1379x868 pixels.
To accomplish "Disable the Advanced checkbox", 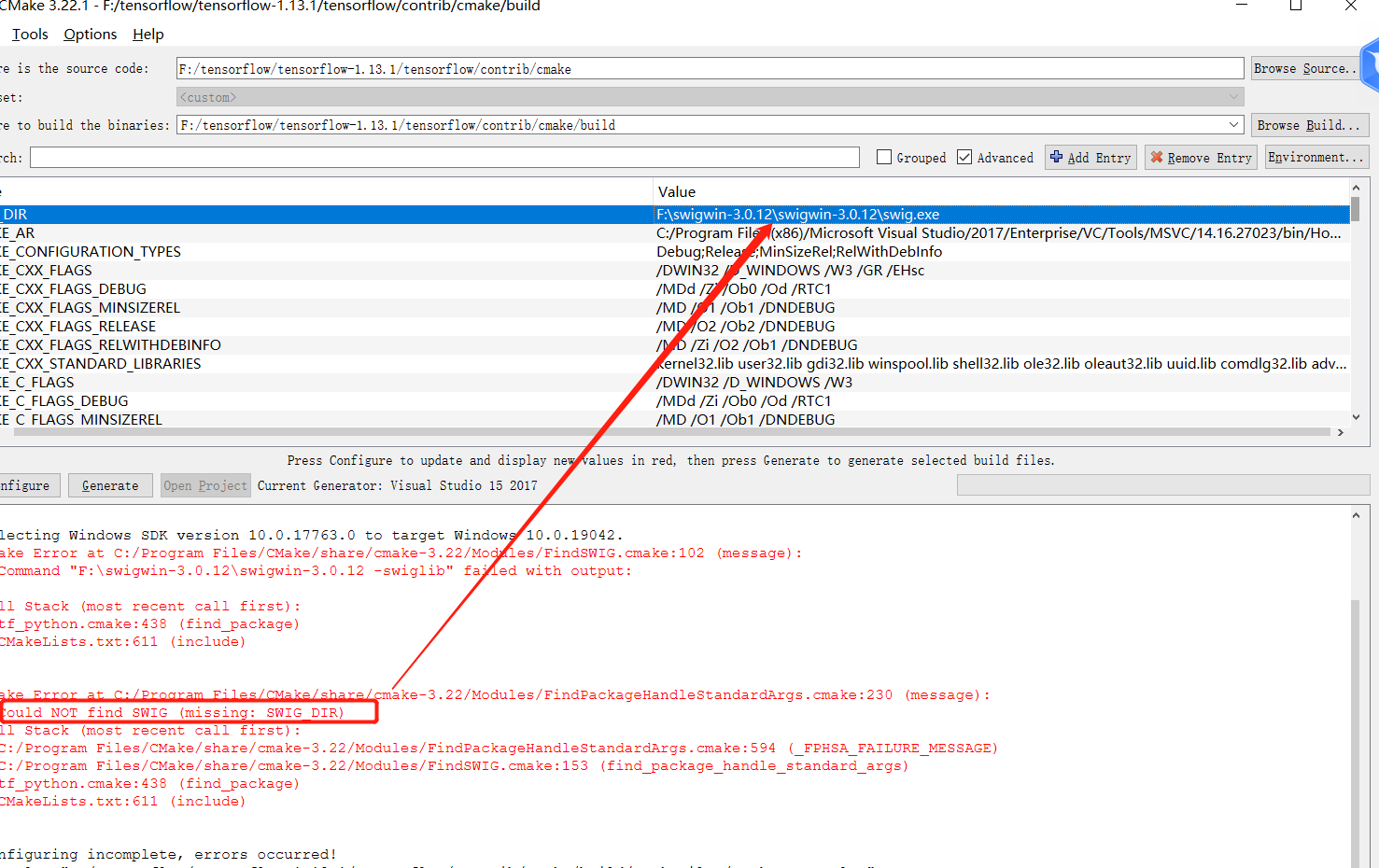I will click(x=964, y=157).
